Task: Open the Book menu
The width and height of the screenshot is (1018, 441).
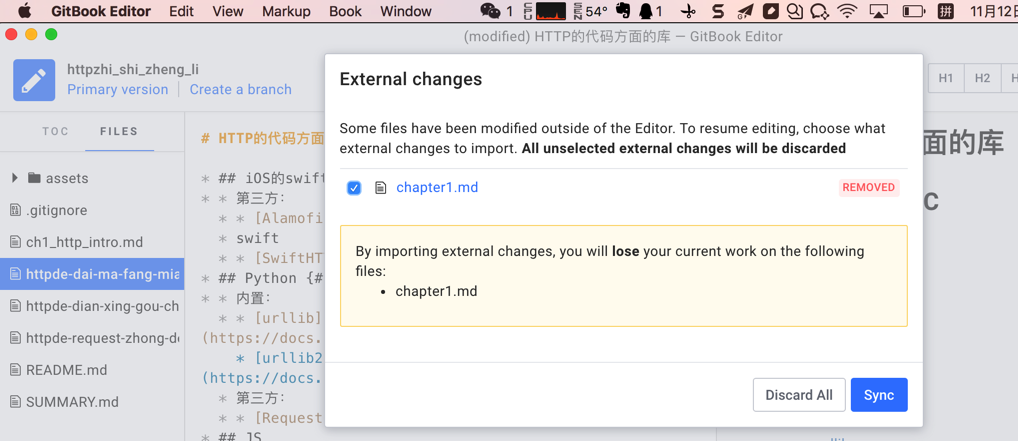Action: pos(345,12)
